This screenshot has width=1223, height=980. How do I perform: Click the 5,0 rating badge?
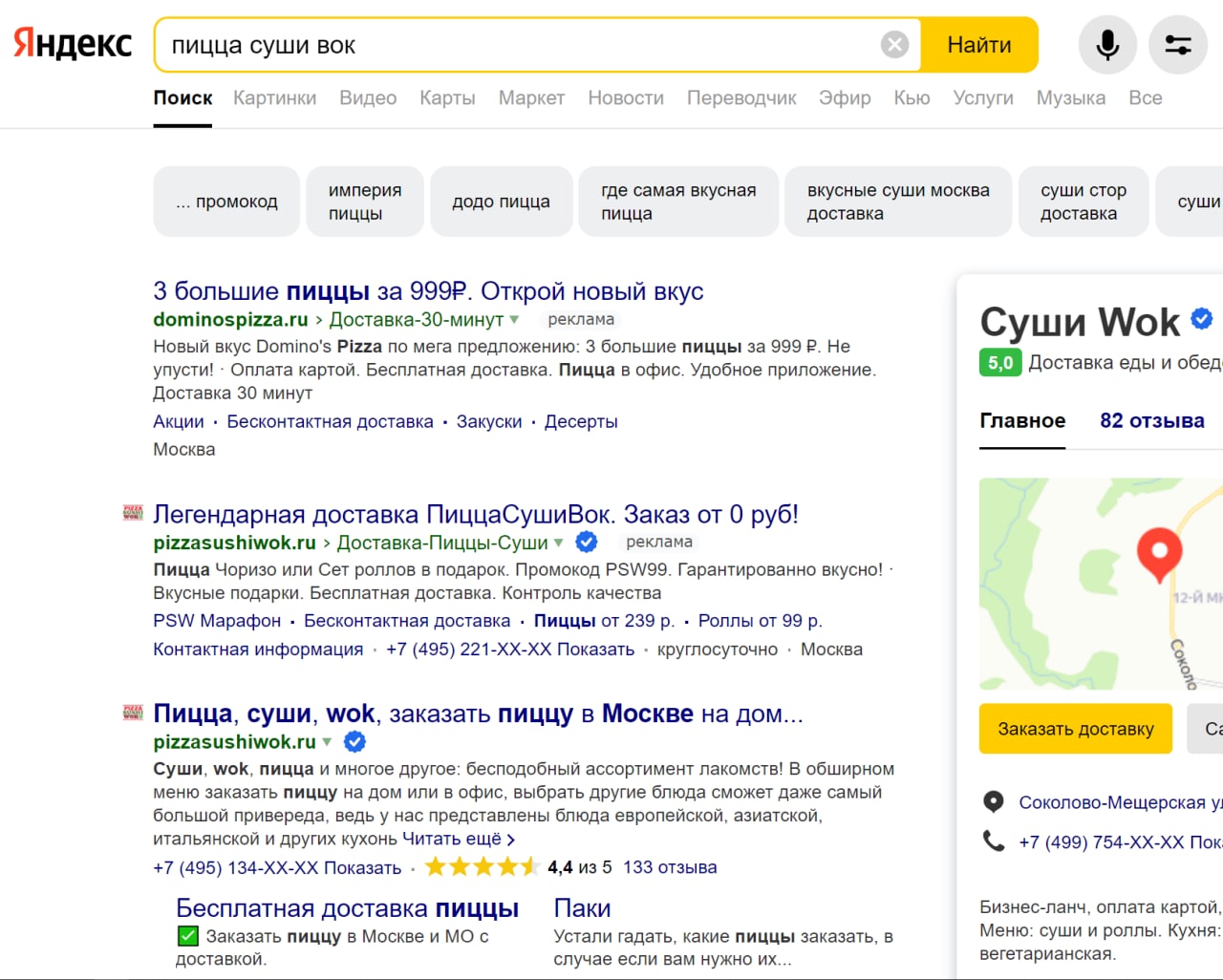(x=1000, y=363)
